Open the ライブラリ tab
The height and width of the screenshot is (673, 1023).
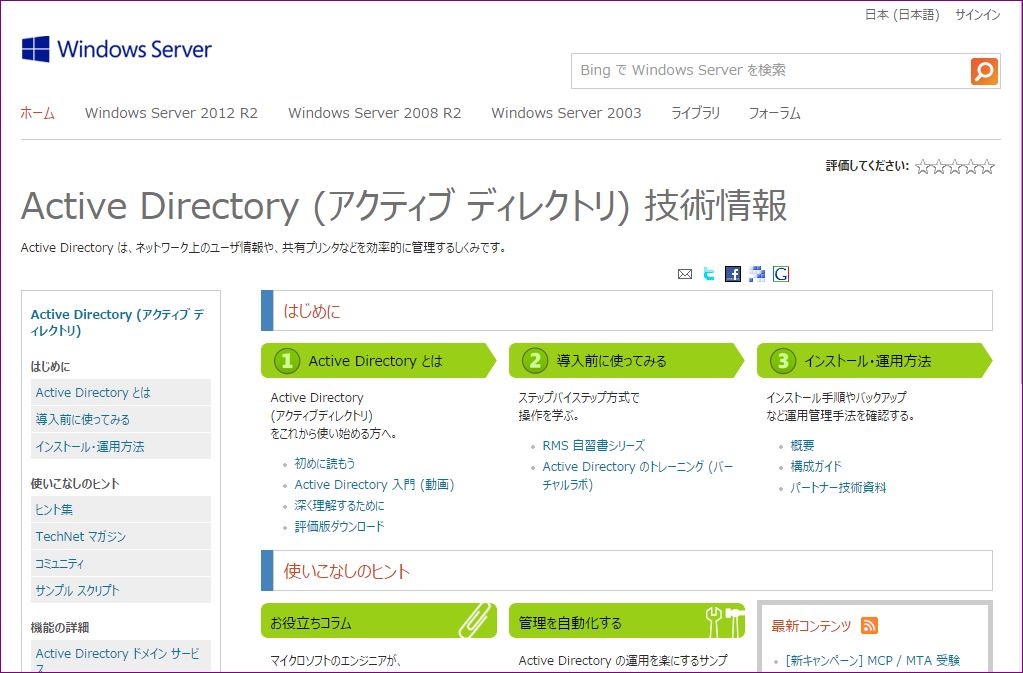point(695,113)
